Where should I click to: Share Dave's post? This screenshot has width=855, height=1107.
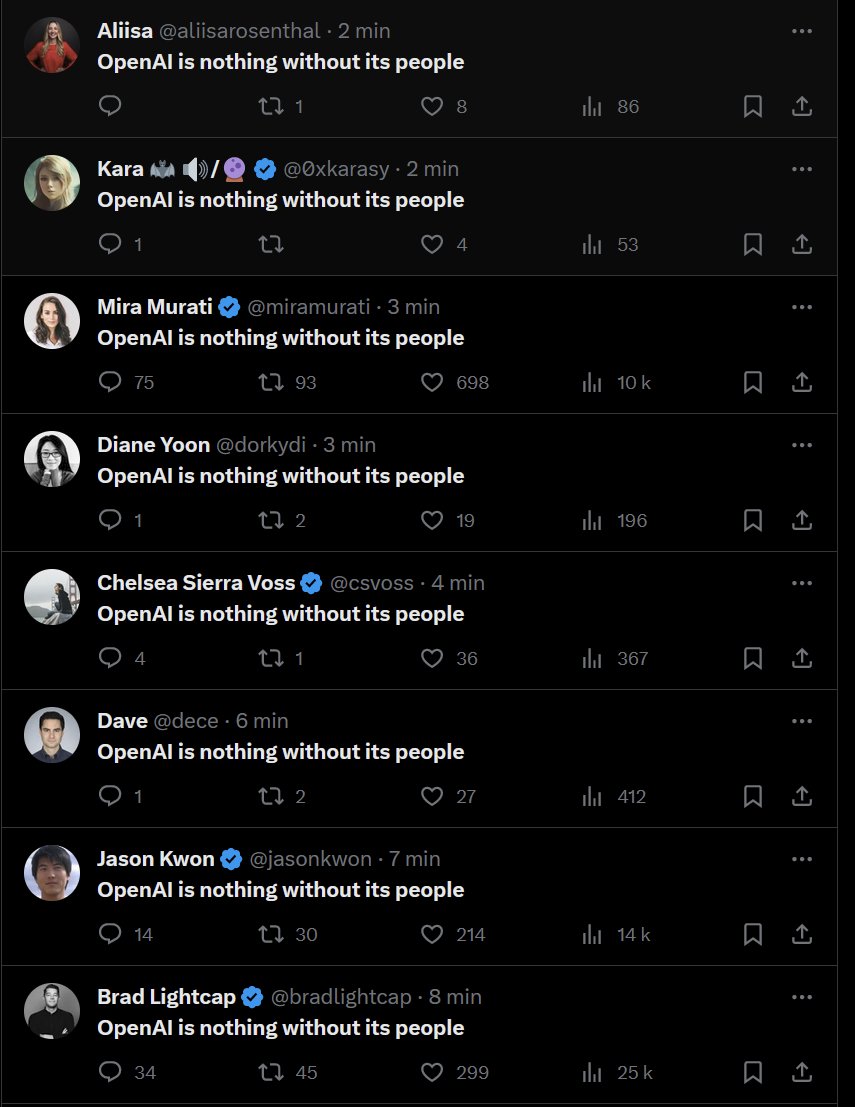point(801,796)
